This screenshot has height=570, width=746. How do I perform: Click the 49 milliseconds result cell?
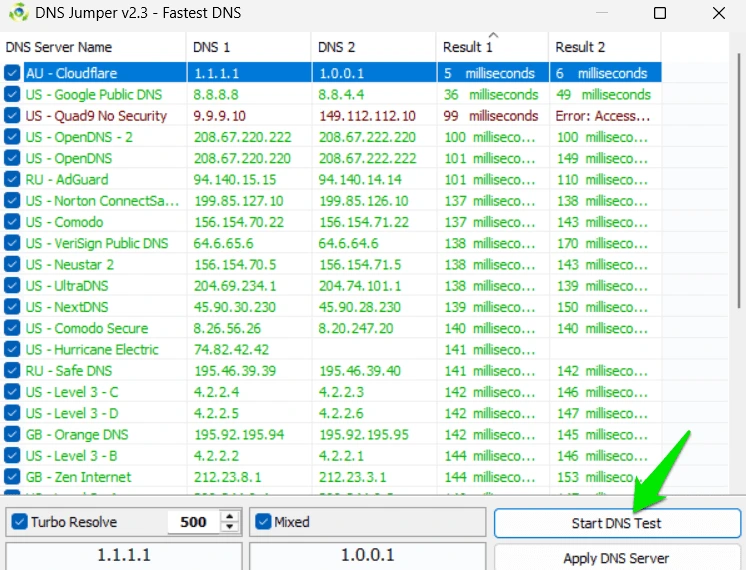[603, 95]
